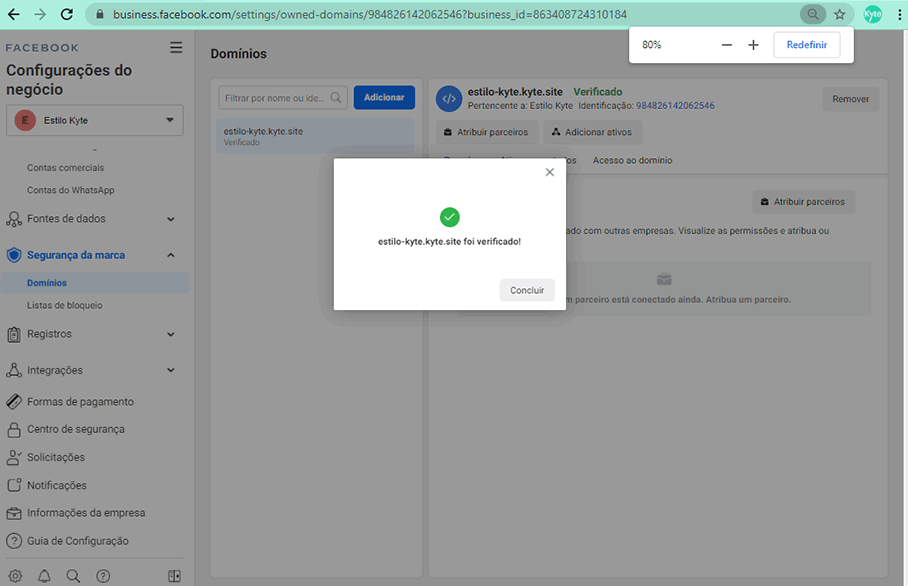Click the Centro de segurança lock icon
Image resolution: width=908 pixels, height=586 pixels.
(14, 429)
